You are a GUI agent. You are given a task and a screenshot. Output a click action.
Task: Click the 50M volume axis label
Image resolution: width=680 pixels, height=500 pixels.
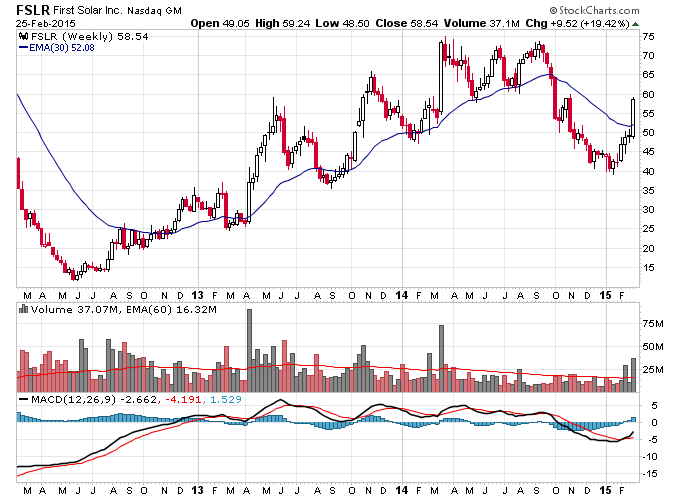pos(653,346)
